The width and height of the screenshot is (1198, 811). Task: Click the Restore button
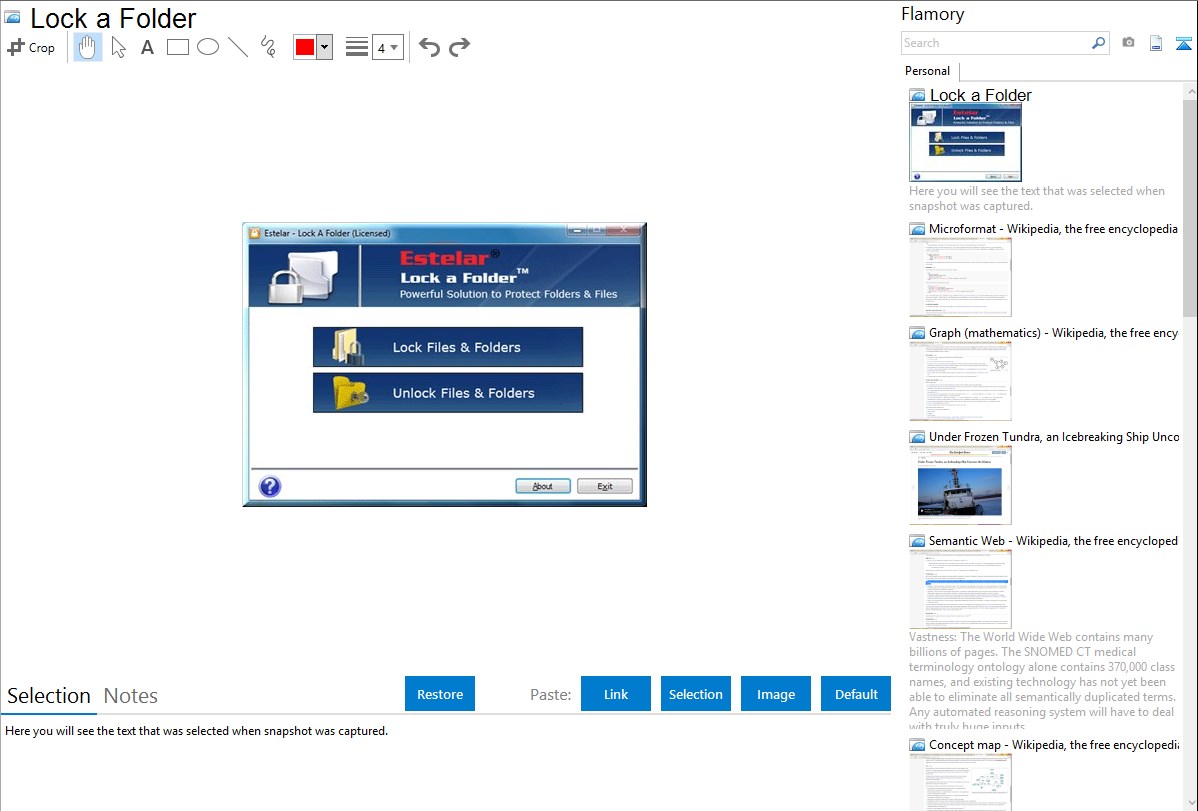[440, 694]
